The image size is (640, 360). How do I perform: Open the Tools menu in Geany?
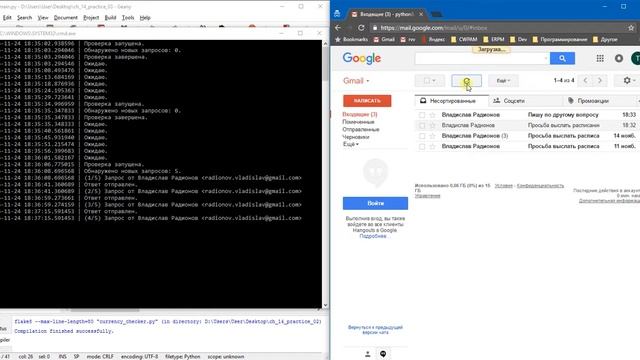(128, 18)
